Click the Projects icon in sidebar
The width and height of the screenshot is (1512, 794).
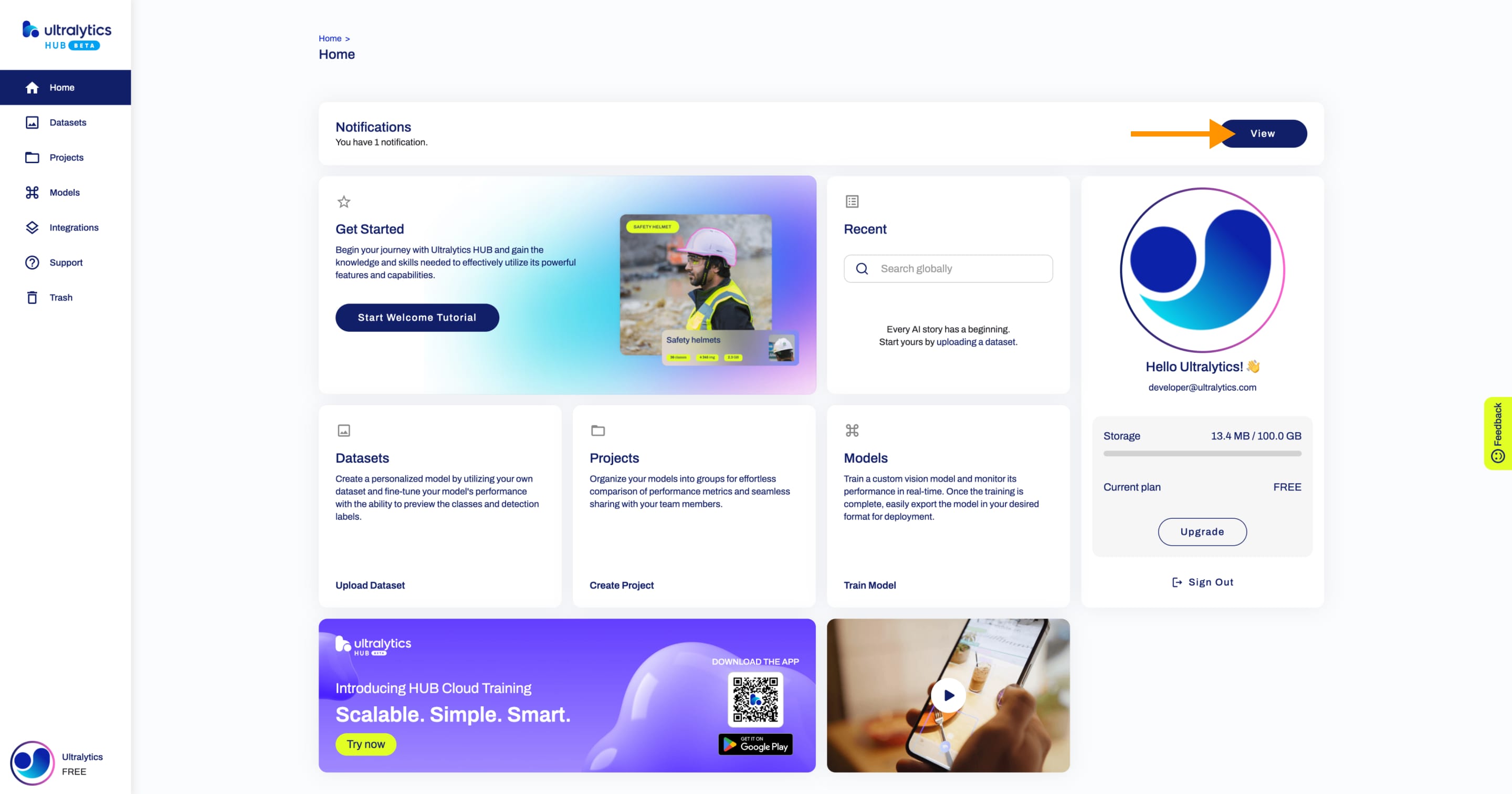coord(31,157)
